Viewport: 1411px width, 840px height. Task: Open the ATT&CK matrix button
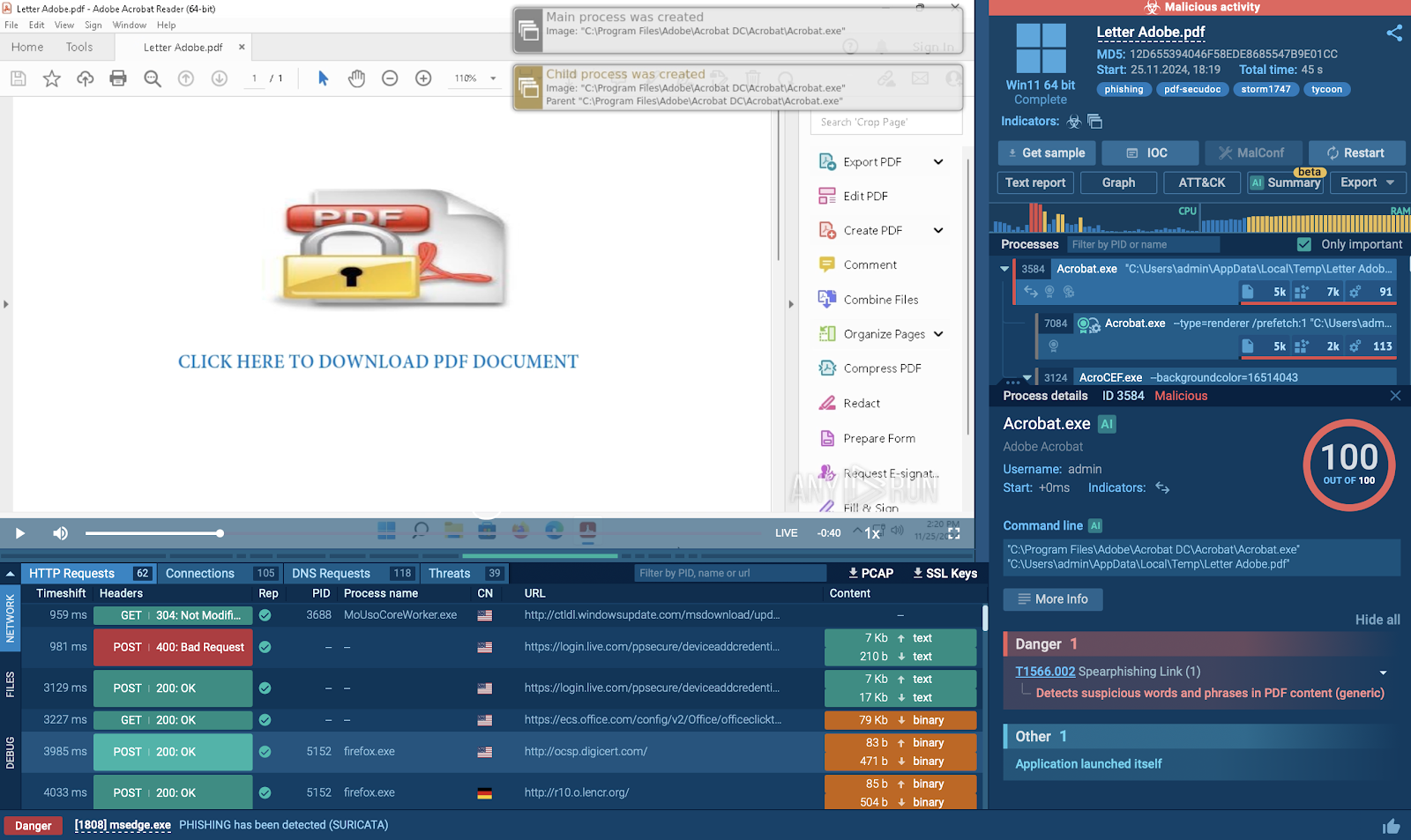click(1202, 182)
